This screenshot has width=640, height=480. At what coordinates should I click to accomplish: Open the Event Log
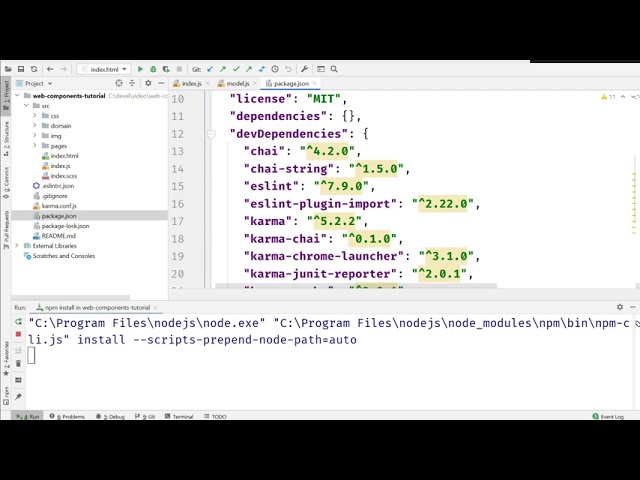[608, 417]
